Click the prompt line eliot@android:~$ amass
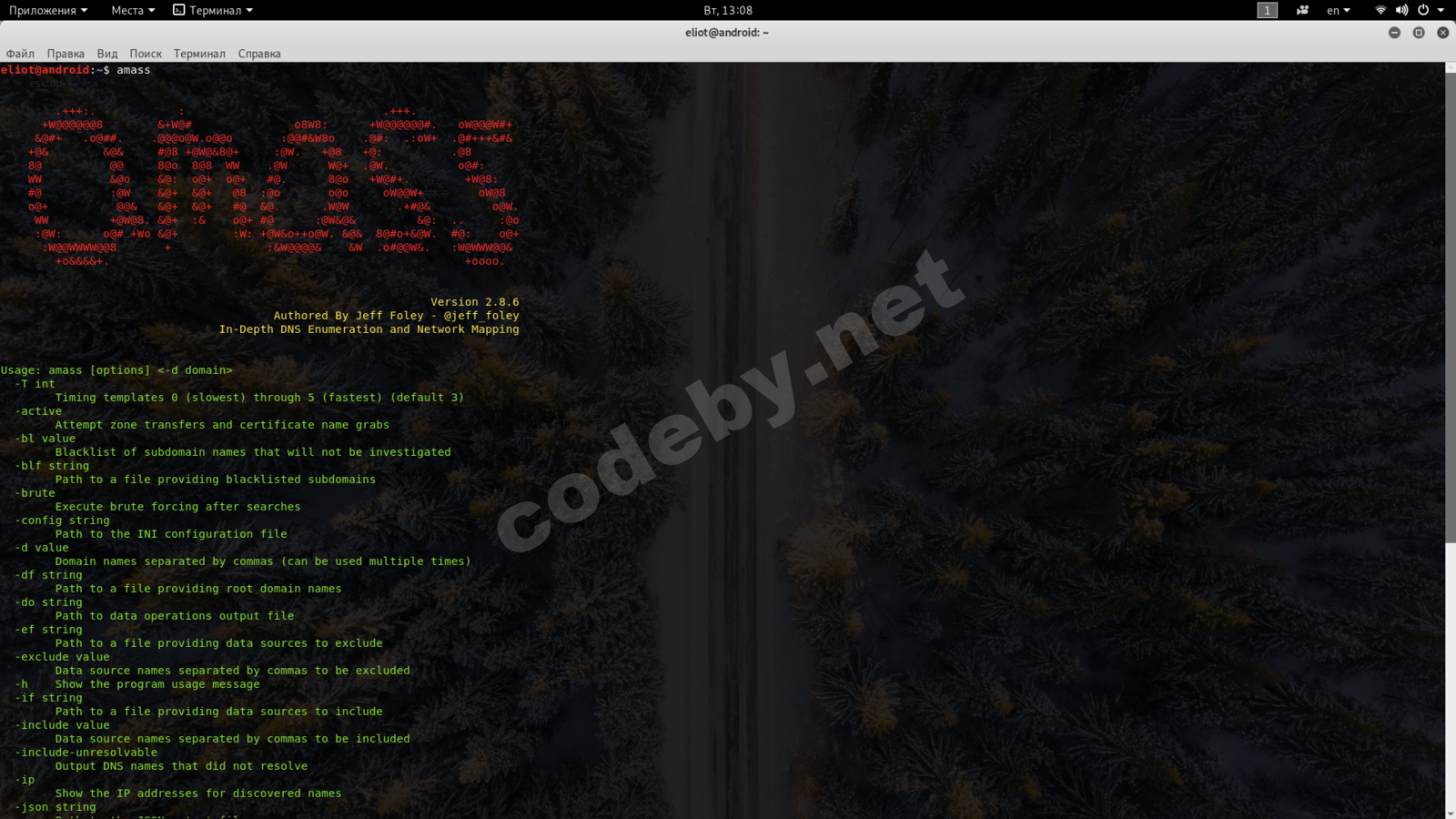 [76, 70]
